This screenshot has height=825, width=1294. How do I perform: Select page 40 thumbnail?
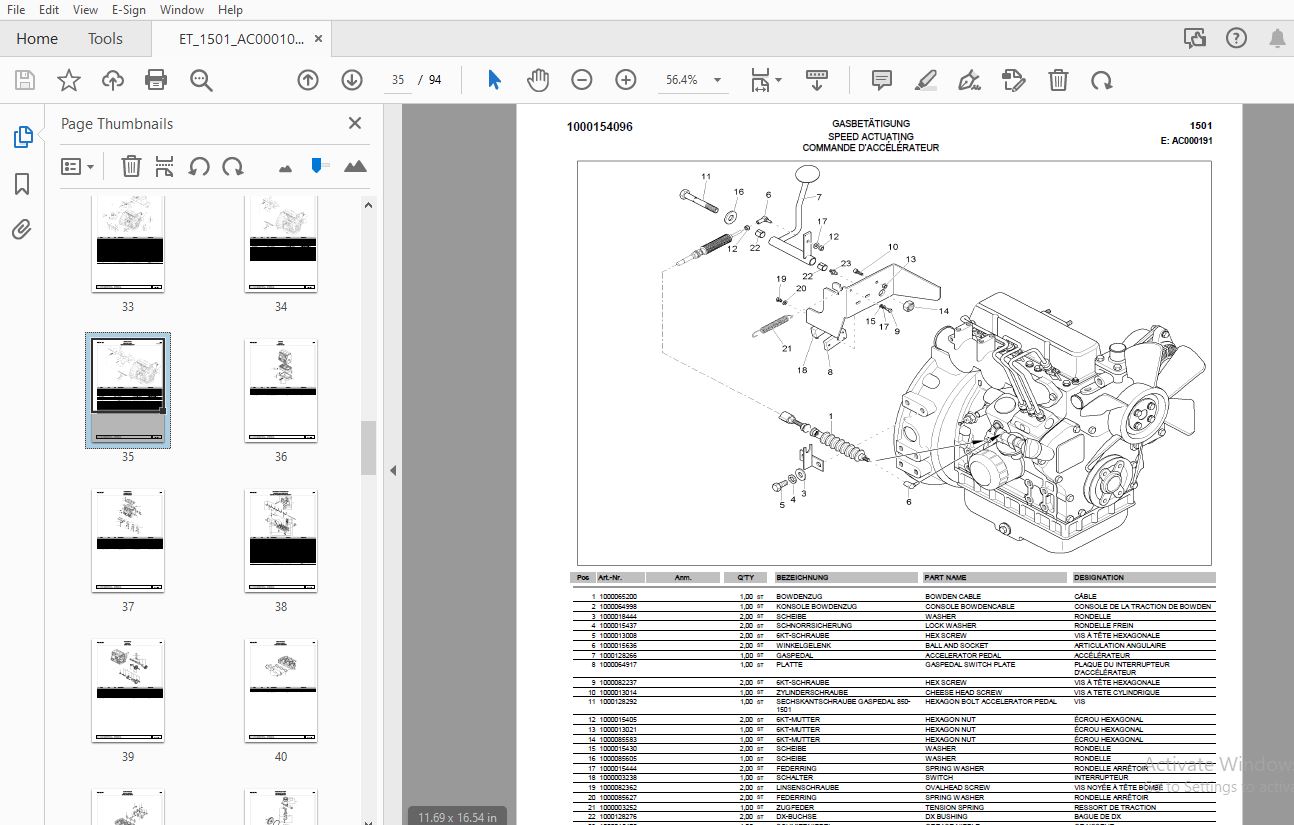[x=281, y=691]
